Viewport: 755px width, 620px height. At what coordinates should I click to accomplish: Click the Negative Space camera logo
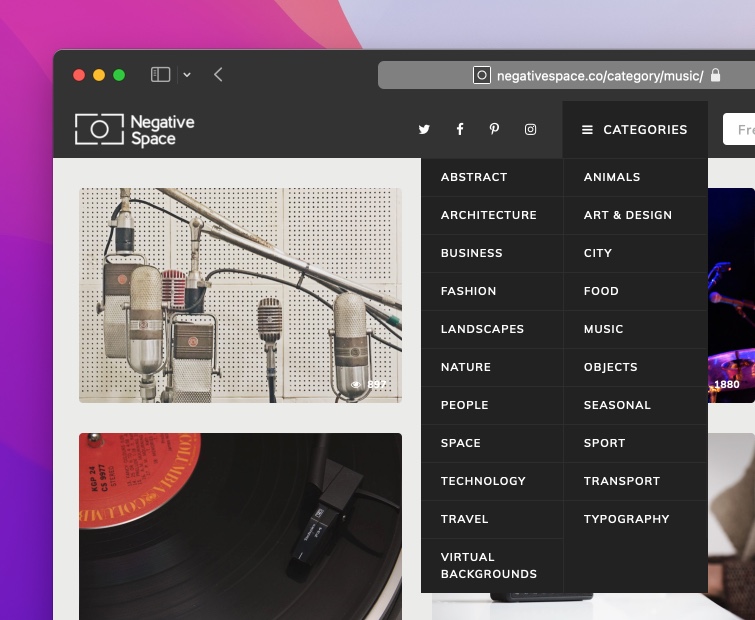135,129
